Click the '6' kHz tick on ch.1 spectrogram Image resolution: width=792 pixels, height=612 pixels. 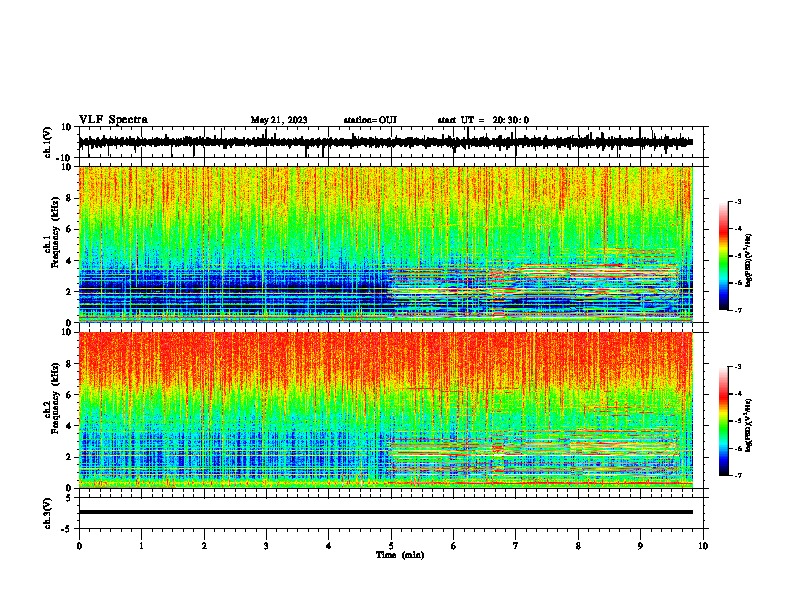(69, 230)
